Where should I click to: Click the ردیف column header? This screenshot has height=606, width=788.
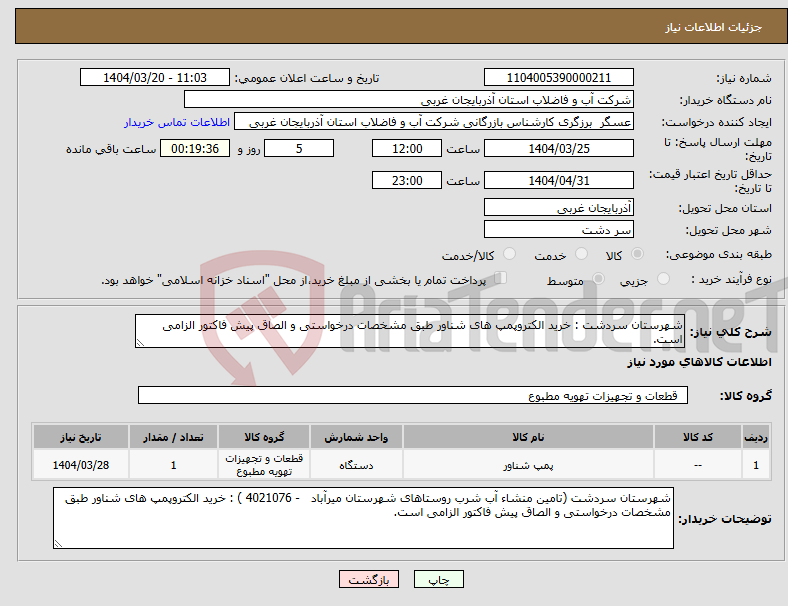coord(755,437)
